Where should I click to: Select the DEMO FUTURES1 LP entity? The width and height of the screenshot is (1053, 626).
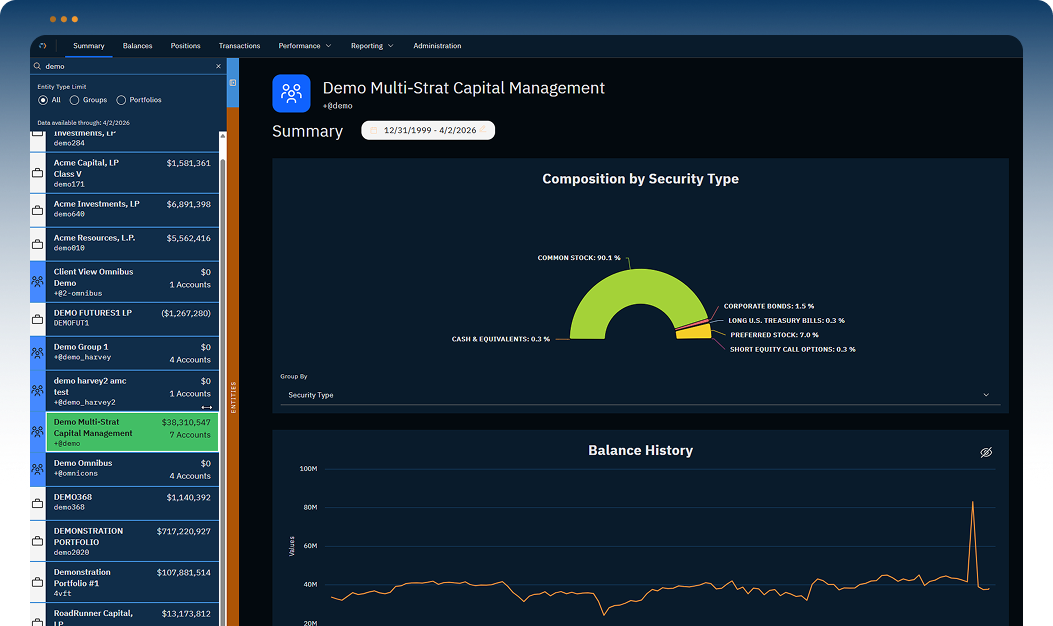click(132, 319)
